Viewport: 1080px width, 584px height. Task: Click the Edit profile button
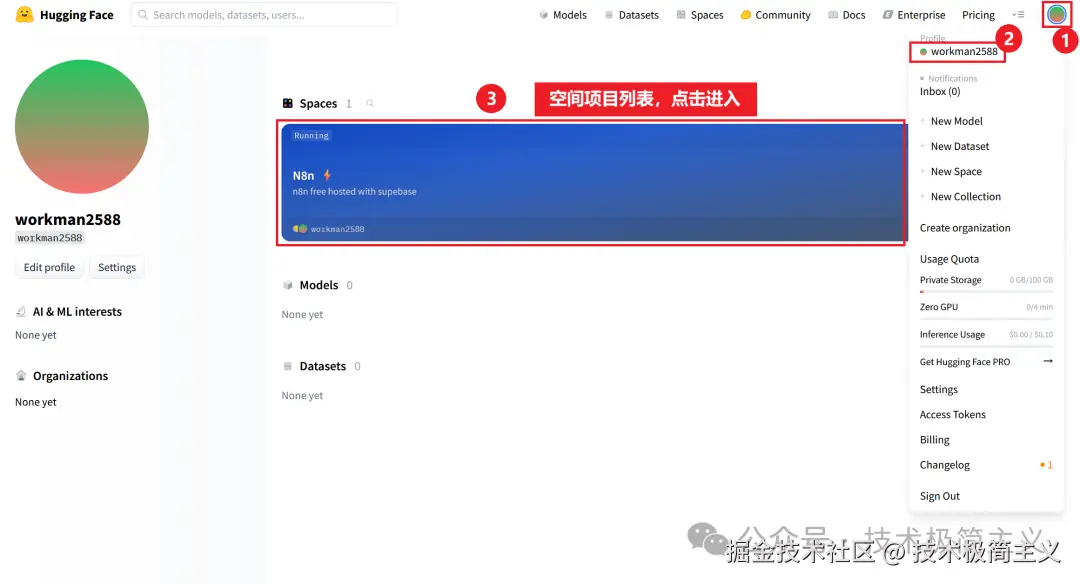click(x=49, y=267)
